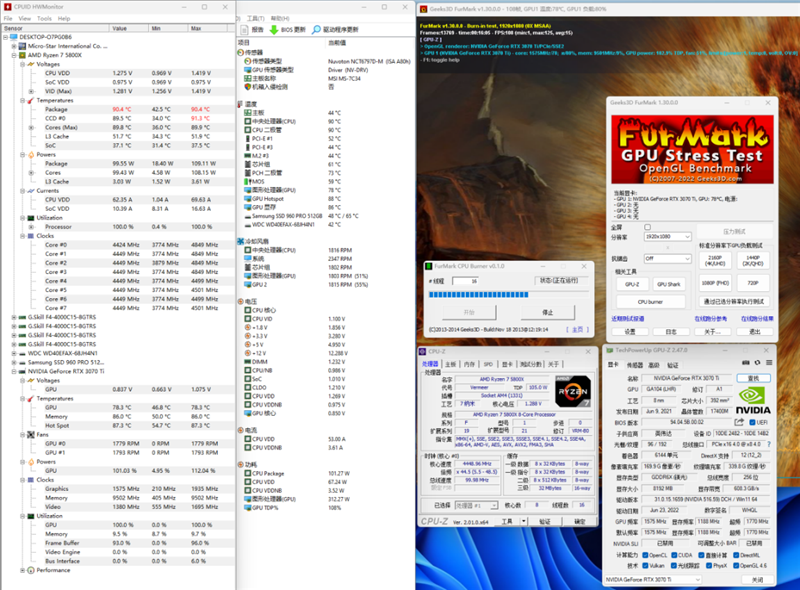The width and height of the screenshot is (800, 590).
Task: Click the CPU Burner blue progress bar
Action: tap(509, 294)
